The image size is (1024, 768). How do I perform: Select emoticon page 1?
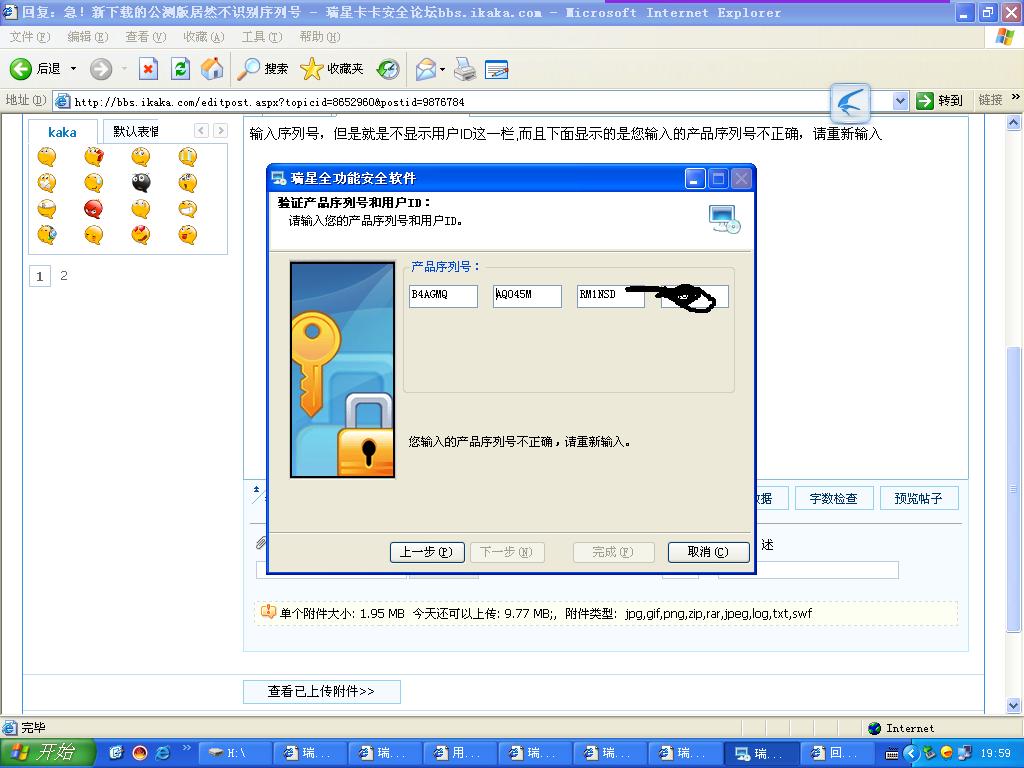[x=39, y=276]
